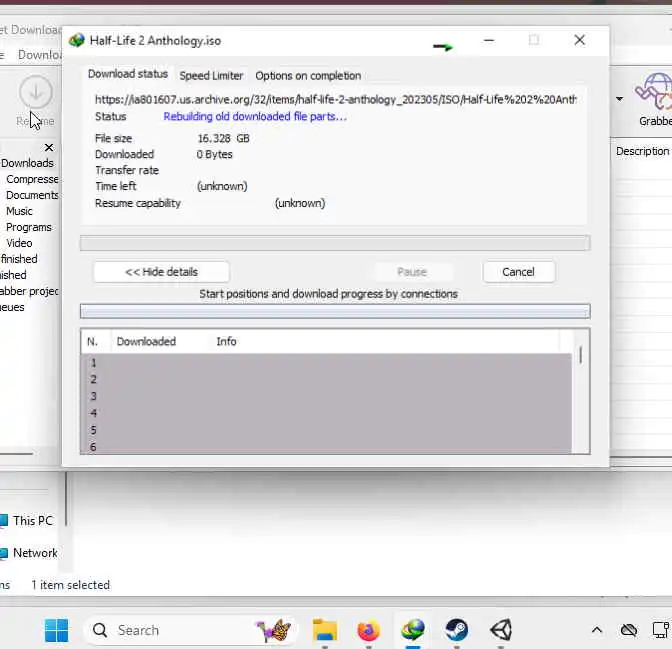The image size is (672, 649).
Task: Cancel the Half-Life 2 Anthology download
Action: 519,272
